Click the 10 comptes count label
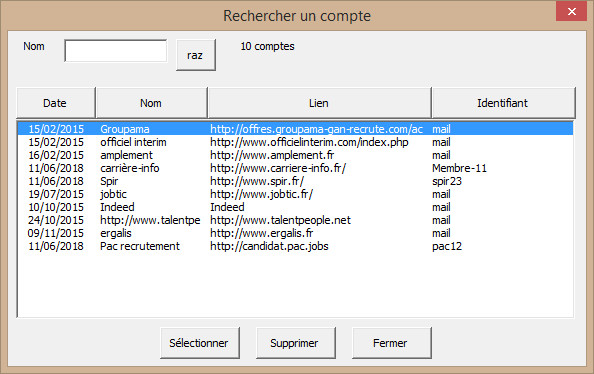 (267, 46)
